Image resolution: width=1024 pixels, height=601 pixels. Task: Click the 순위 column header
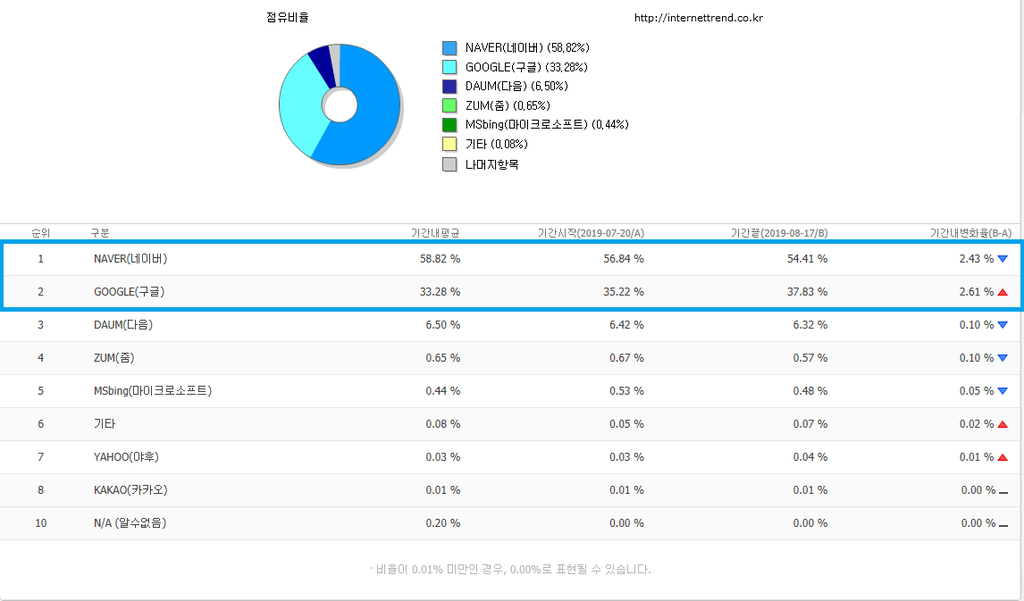coord(40,233)
